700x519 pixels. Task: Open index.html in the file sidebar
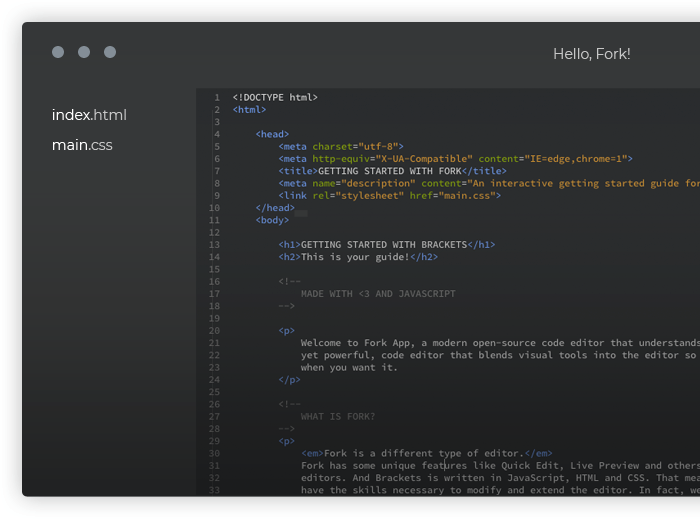pyautogui.click(x=89, y=115)
